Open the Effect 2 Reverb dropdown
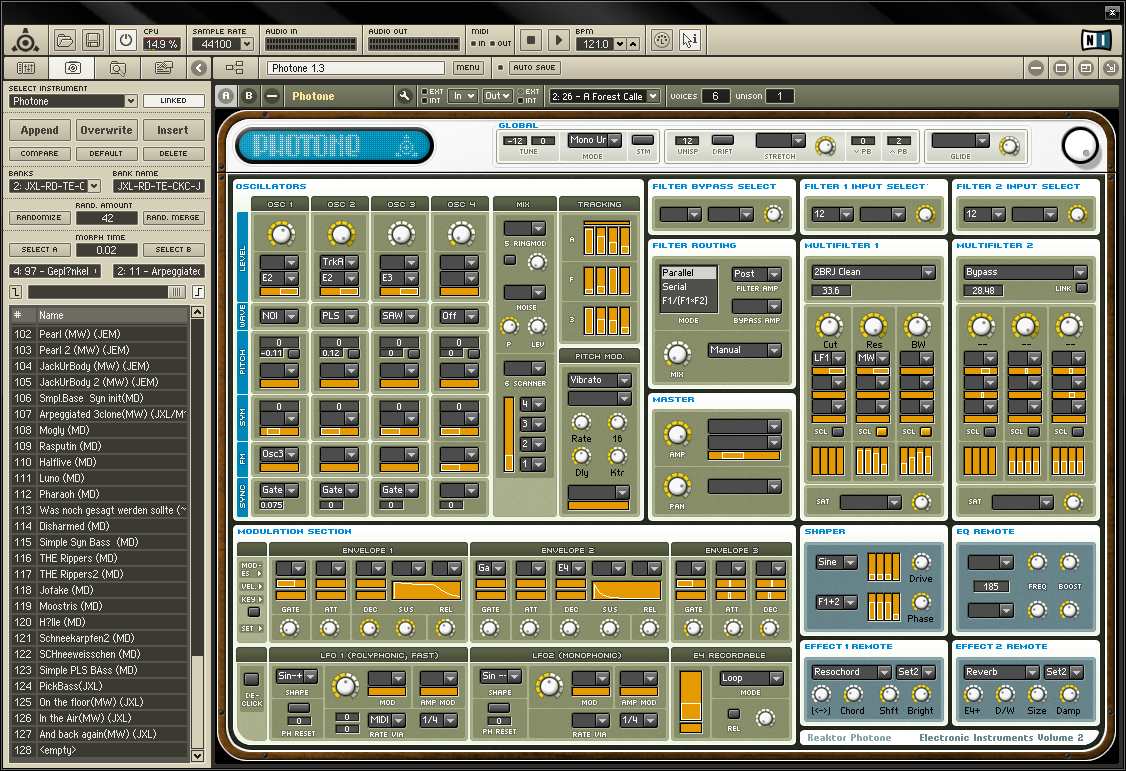Viewport: 1126px width, 771px height. pyautogui.click(x=1001, y=672)
